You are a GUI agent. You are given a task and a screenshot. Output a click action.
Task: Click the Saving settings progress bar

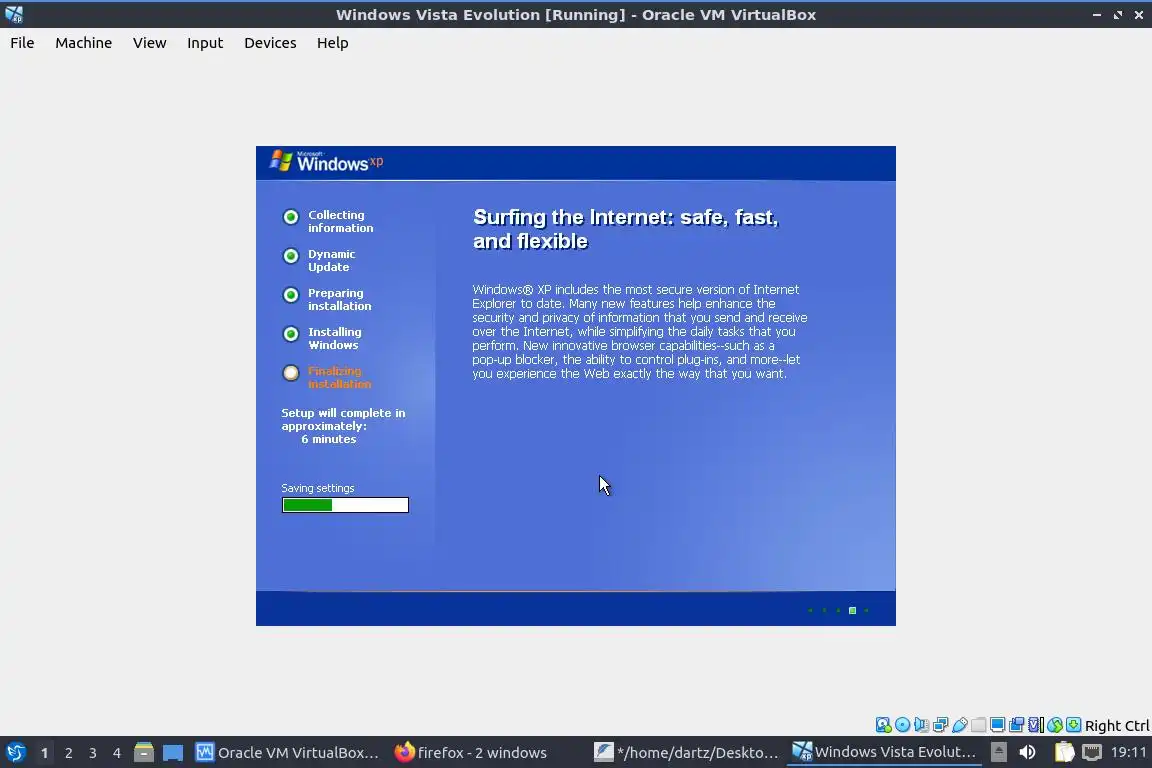tap(345, 505)
